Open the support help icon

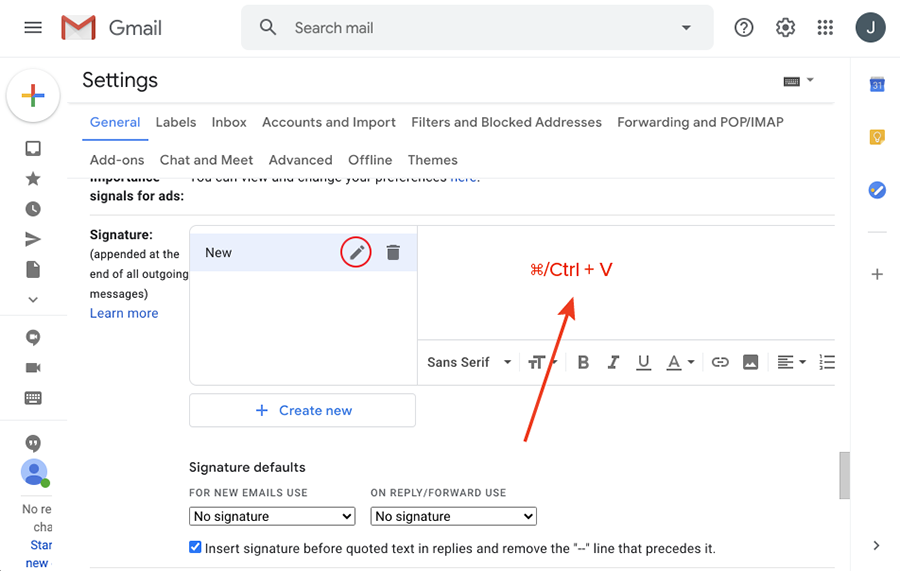tap(744, 28)
